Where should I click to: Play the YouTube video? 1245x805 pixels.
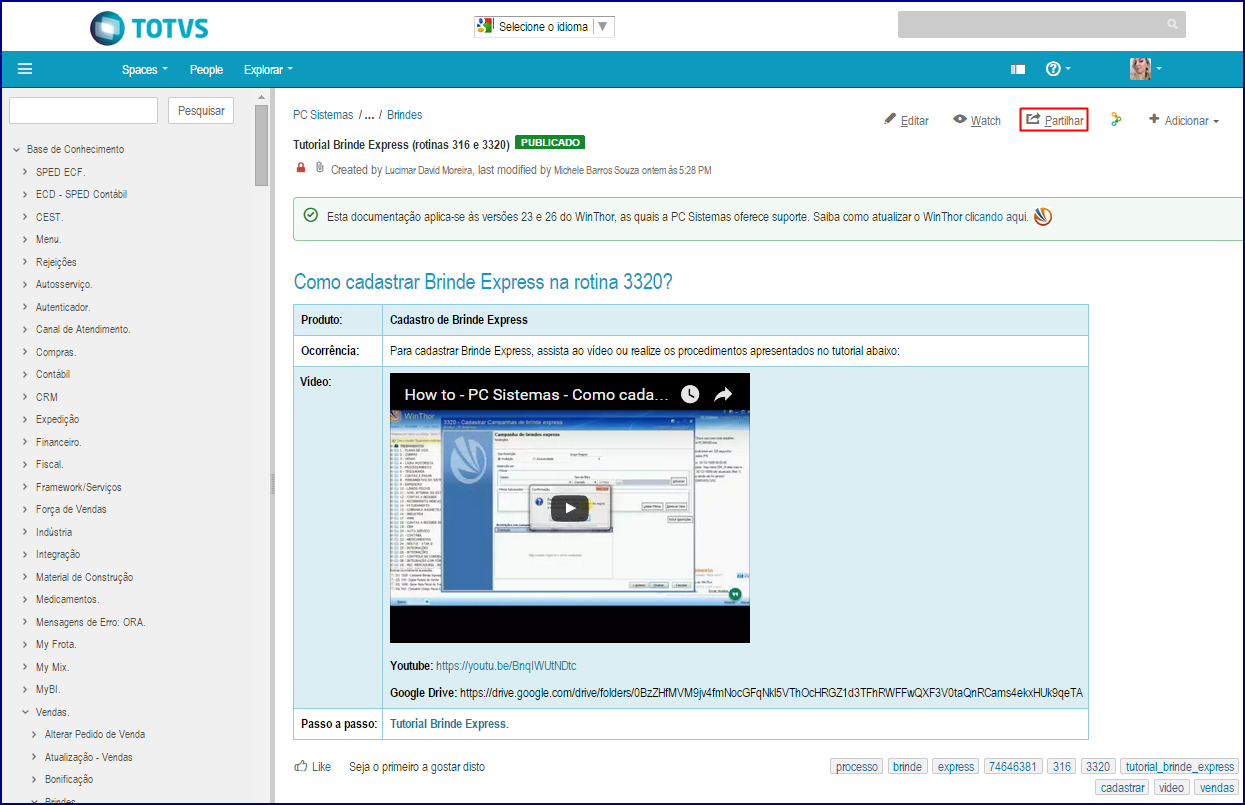pos(570,508)
